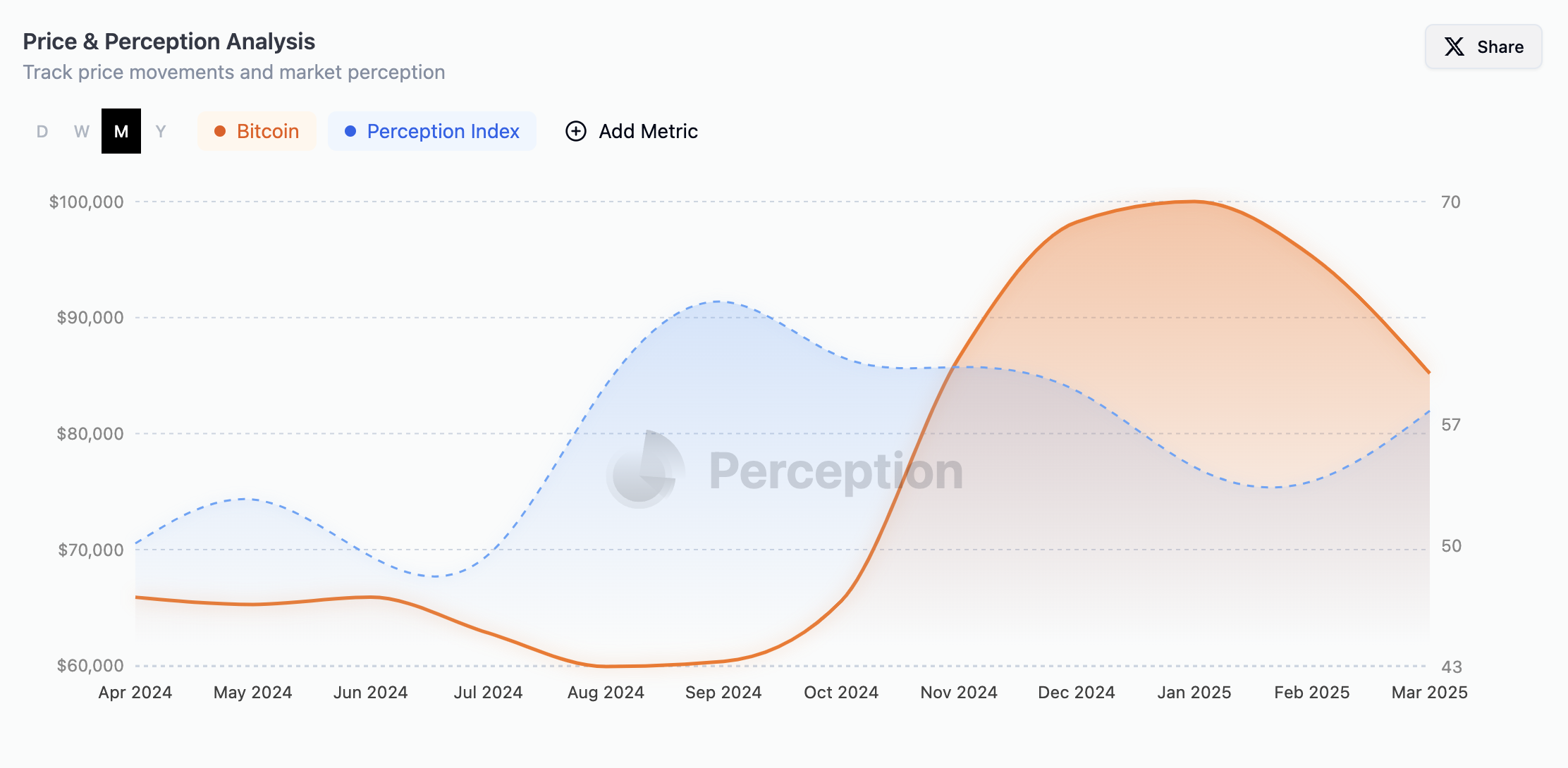Click the orange Bitcoin legend dot
1568x768 pixels.
point(220,132)
